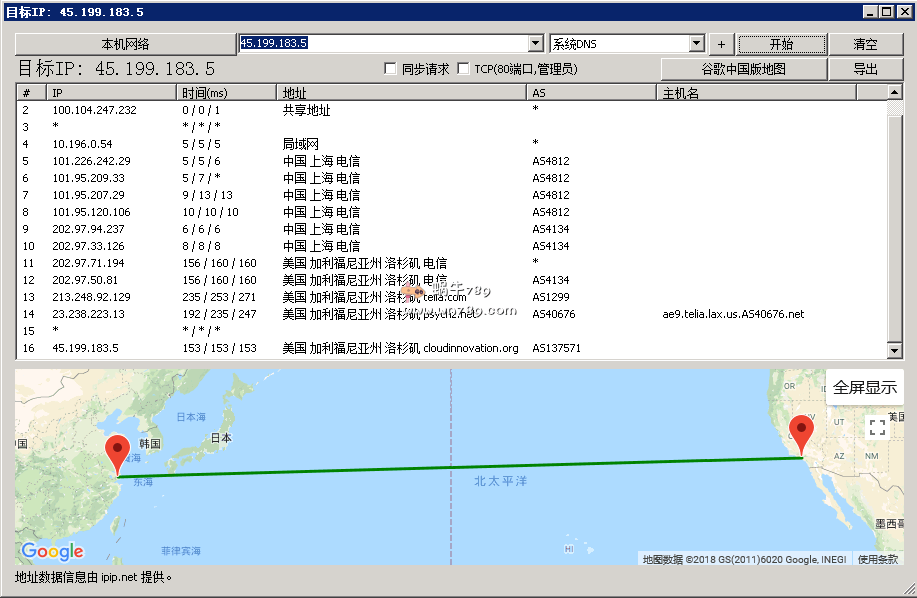Enable the 同步请求 checkbox
917x598 pixels.
point(392,69)
